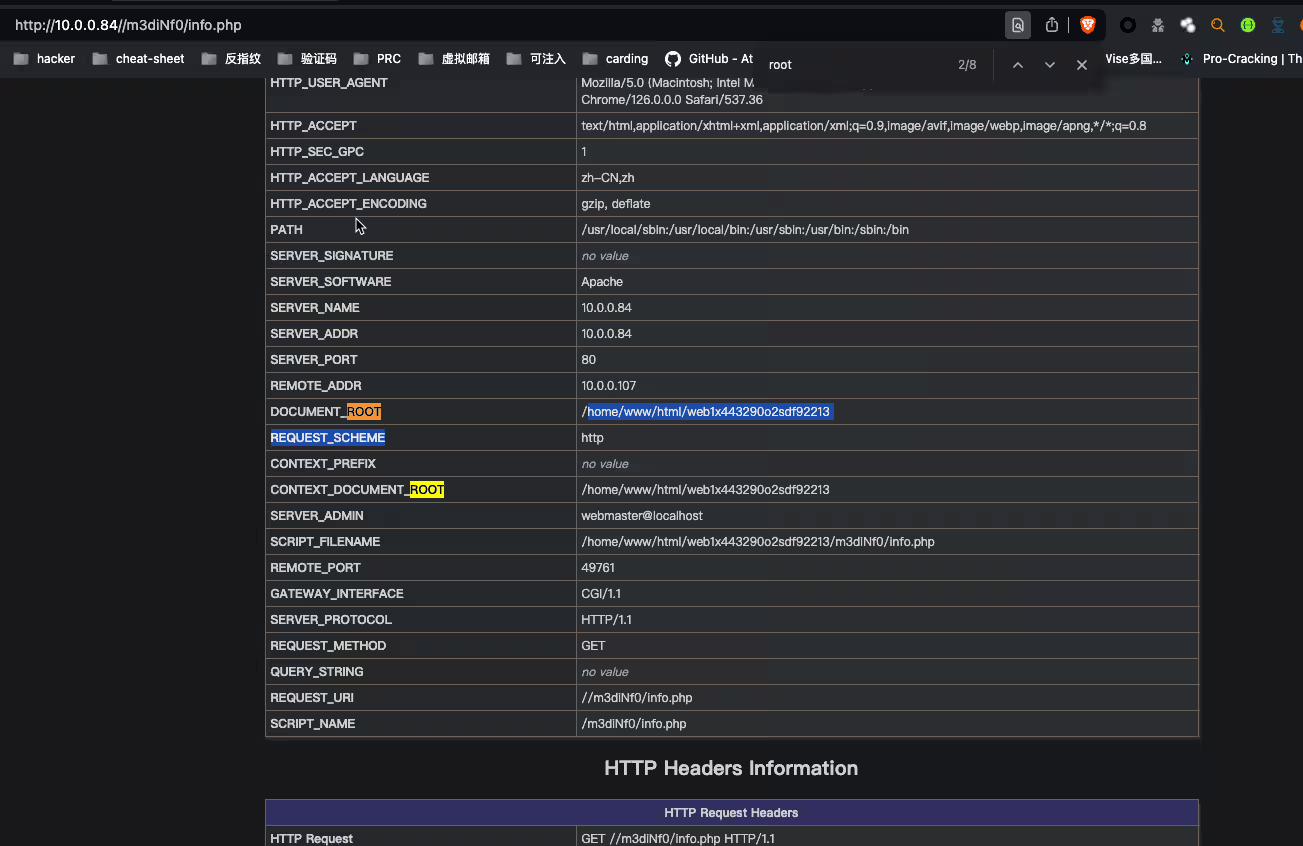Click the highlighted DOCUMENT_ROOT path value

coord(708,412)
